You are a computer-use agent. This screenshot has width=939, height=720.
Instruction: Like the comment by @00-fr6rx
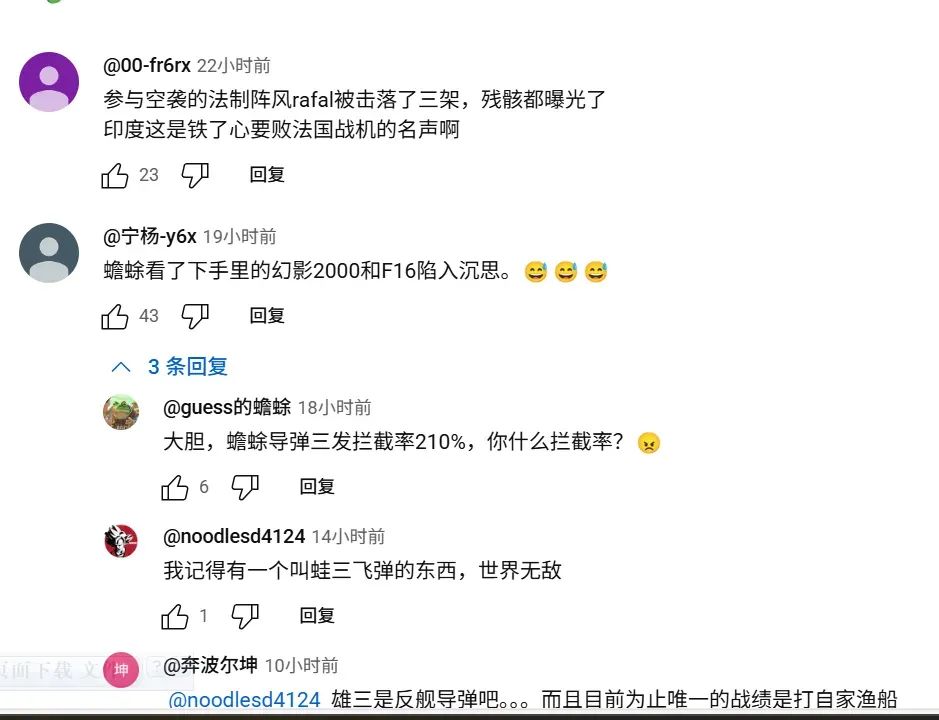[x=115, y=176]
